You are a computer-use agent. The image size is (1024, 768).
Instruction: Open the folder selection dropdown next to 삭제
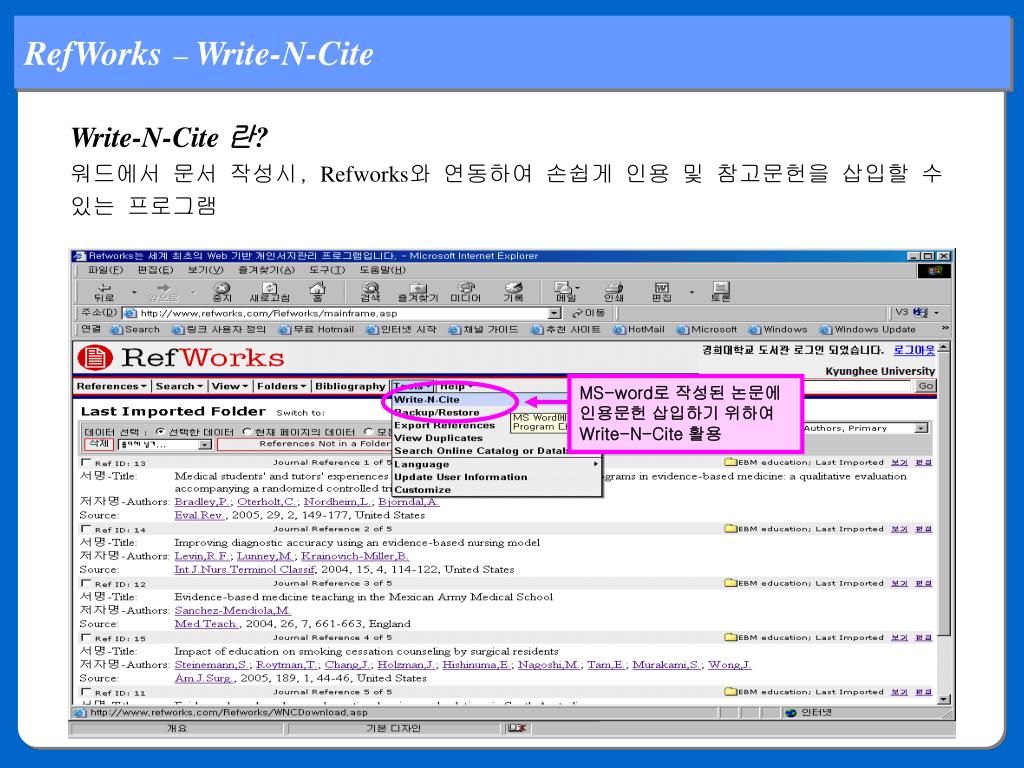[x=165, y=445]
